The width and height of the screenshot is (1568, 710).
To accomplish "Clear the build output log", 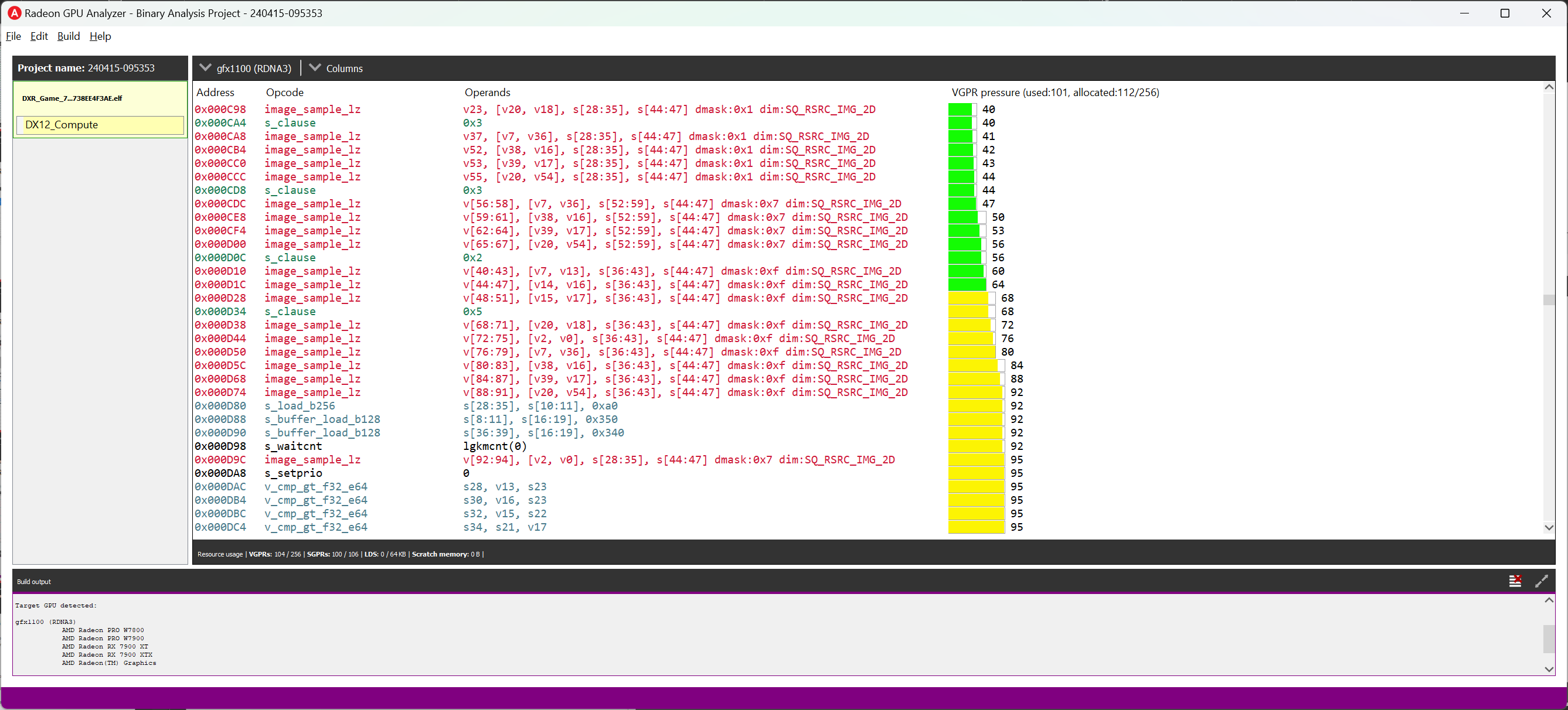I will 1515,581.
